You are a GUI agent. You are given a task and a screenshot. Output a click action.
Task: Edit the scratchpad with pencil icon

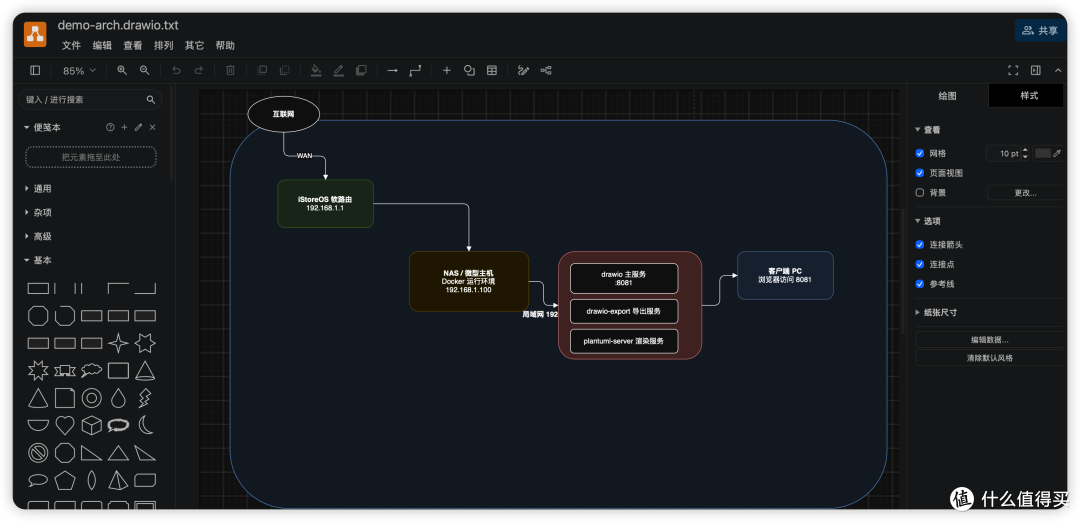138,127
